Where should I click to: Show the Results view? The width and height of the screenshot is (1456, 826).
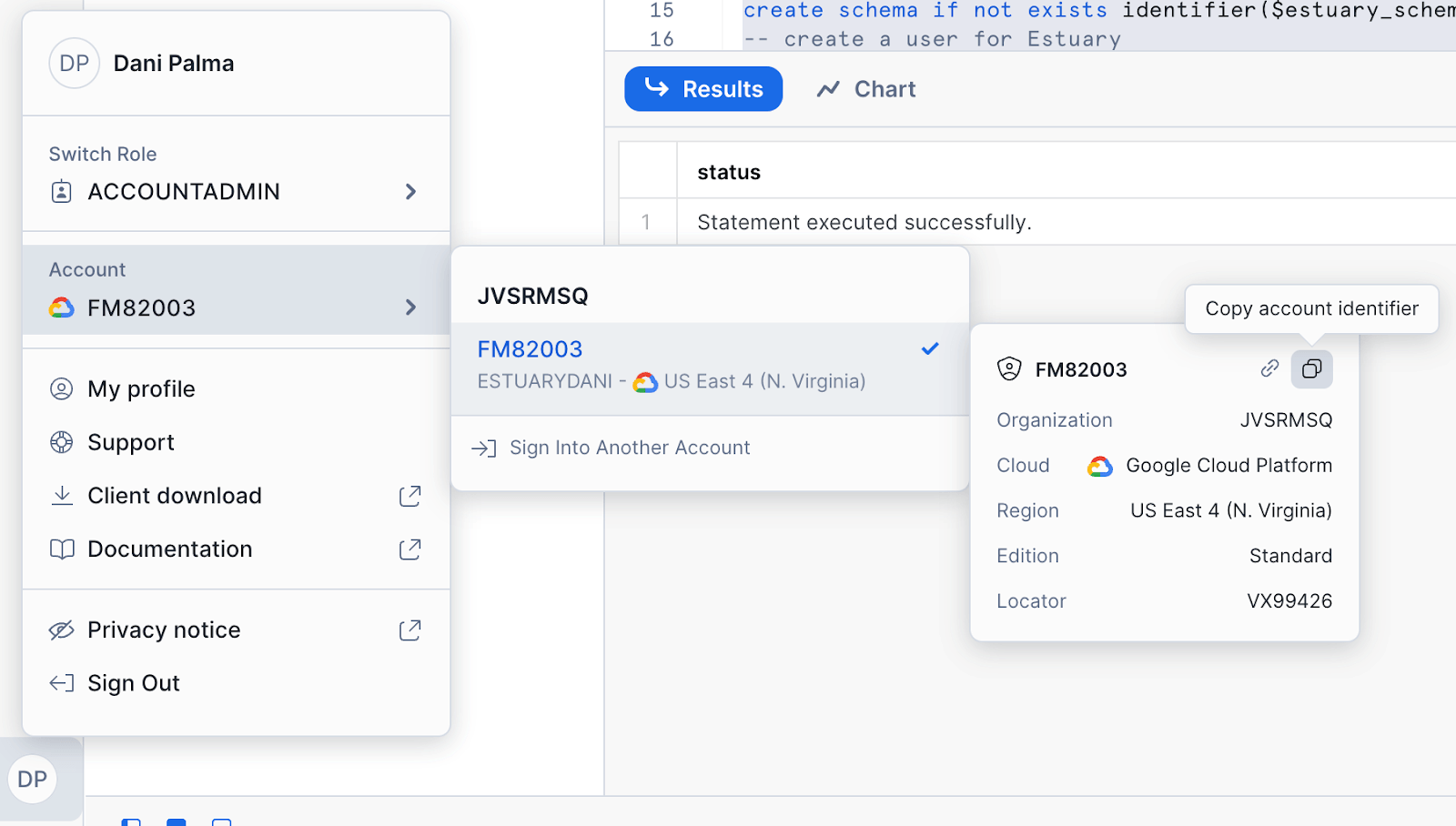click(x=703, y=89)
